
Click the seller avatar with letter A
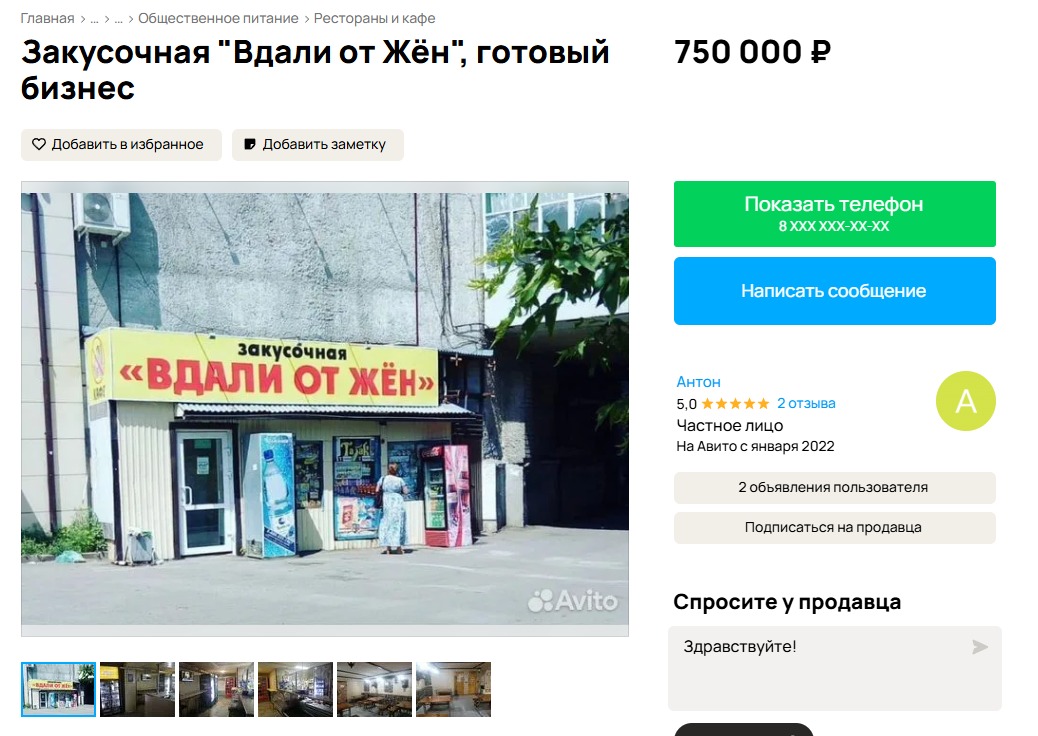tap(965, 401)
